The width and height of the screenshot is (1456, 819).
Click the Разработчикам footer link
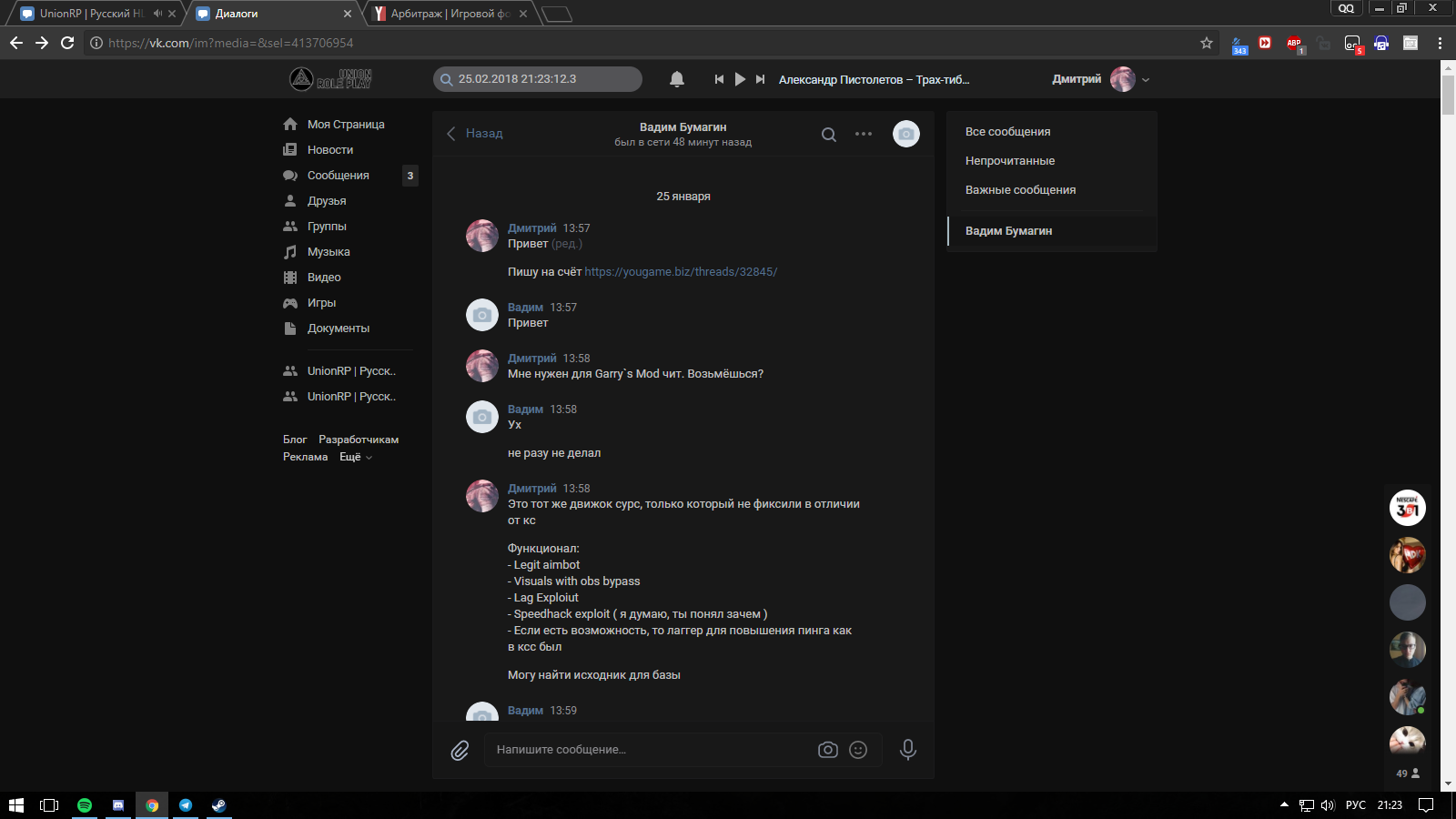pyautogui.click(x=359, y=440)
